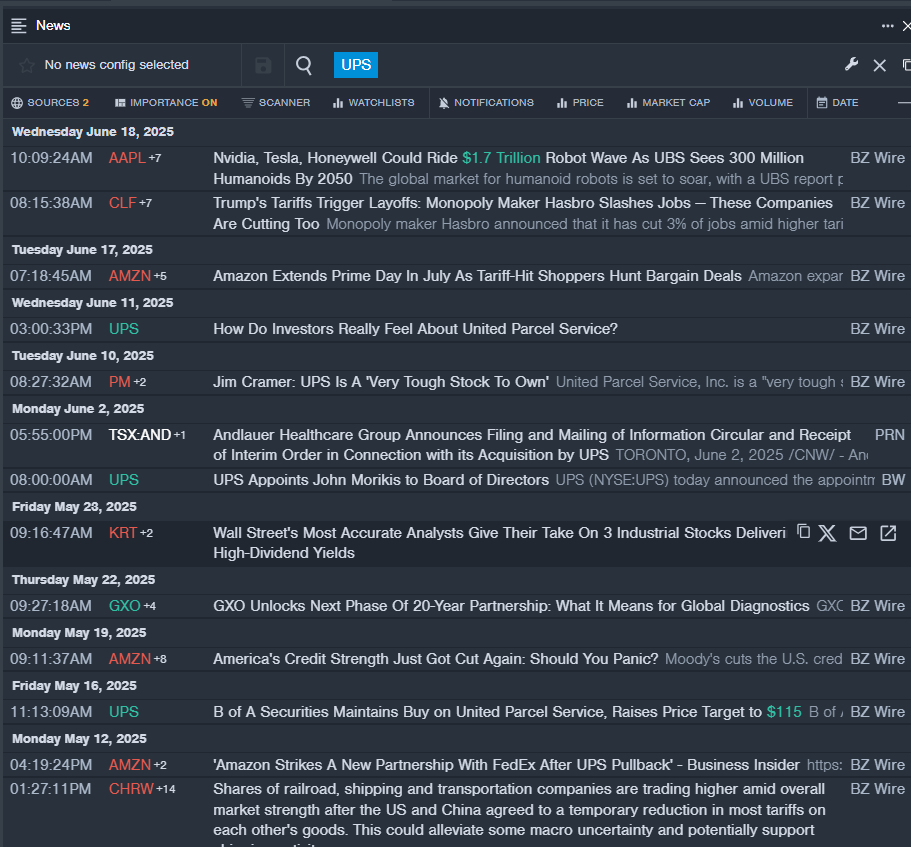The image size is (911, 847).
Task: Click the News panel menu lines icon
Action: pos(19,26)
